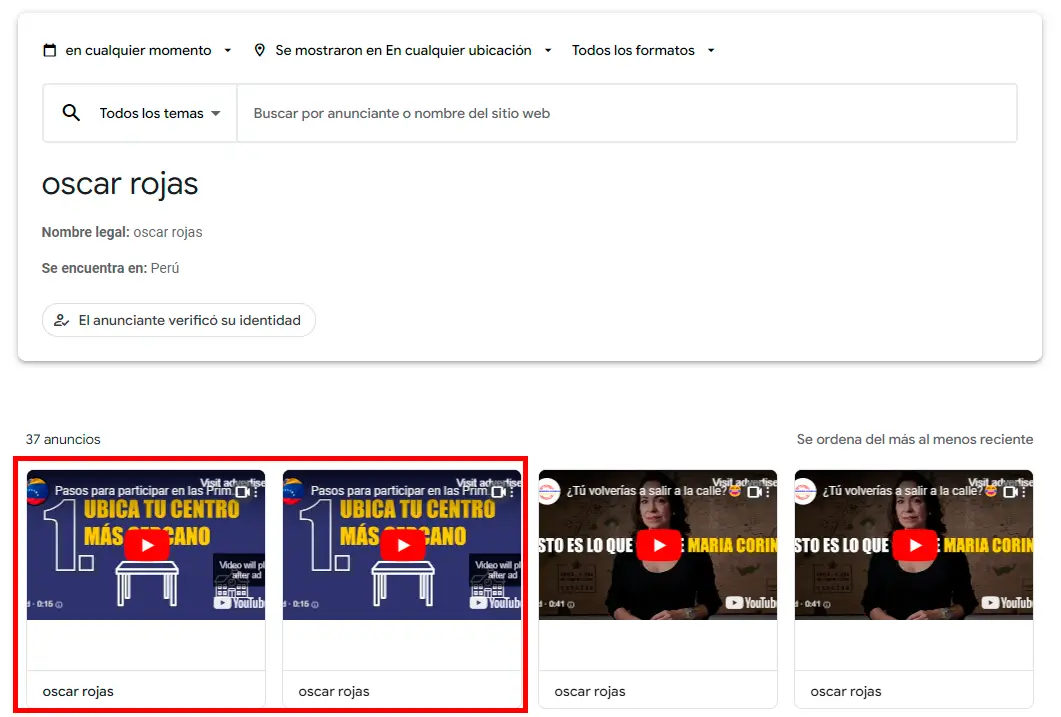The height and width of the screenshot is (717, 1061).
Task: Click the advertiser search input field
Action: click(626, 114)
